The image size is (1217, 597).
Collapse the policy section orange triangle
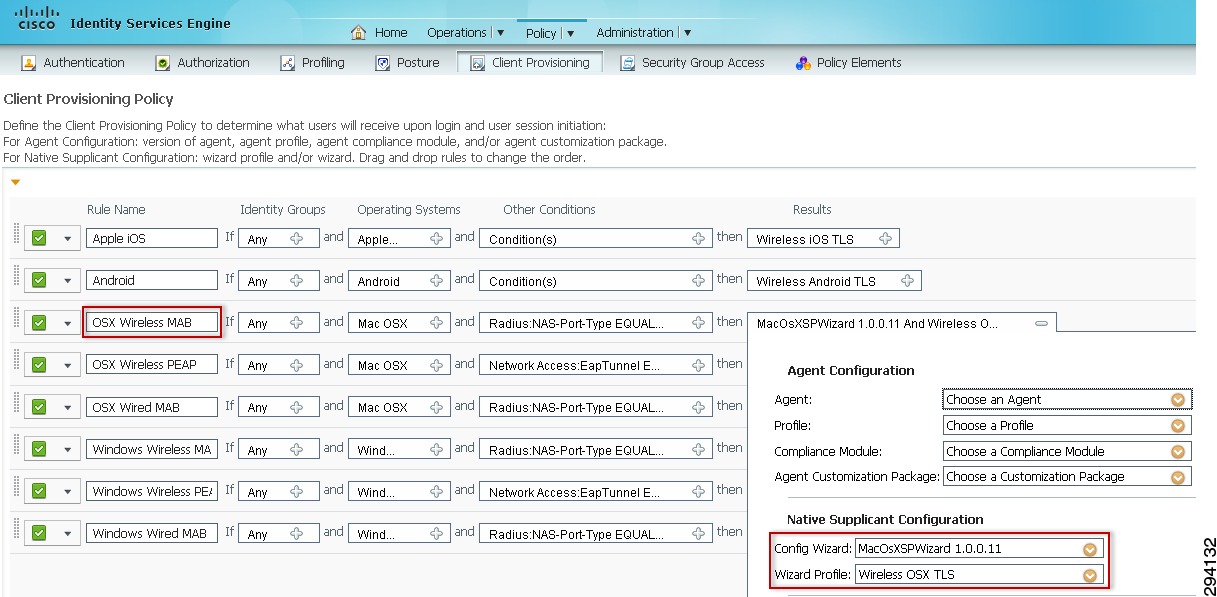point(15,182)
